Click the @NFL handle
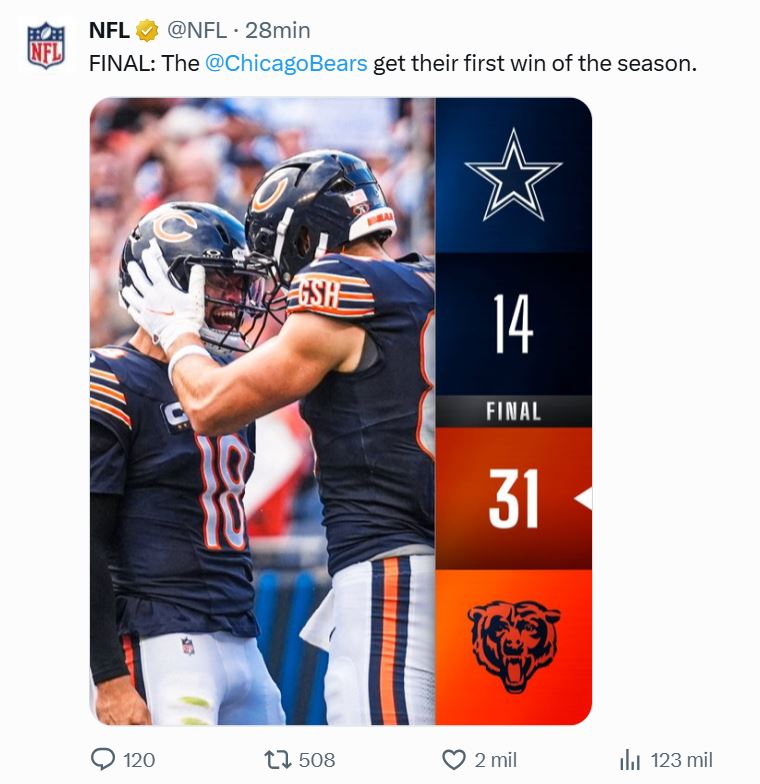The width and height of the screenshot is (760, 784). coord(196,30)
